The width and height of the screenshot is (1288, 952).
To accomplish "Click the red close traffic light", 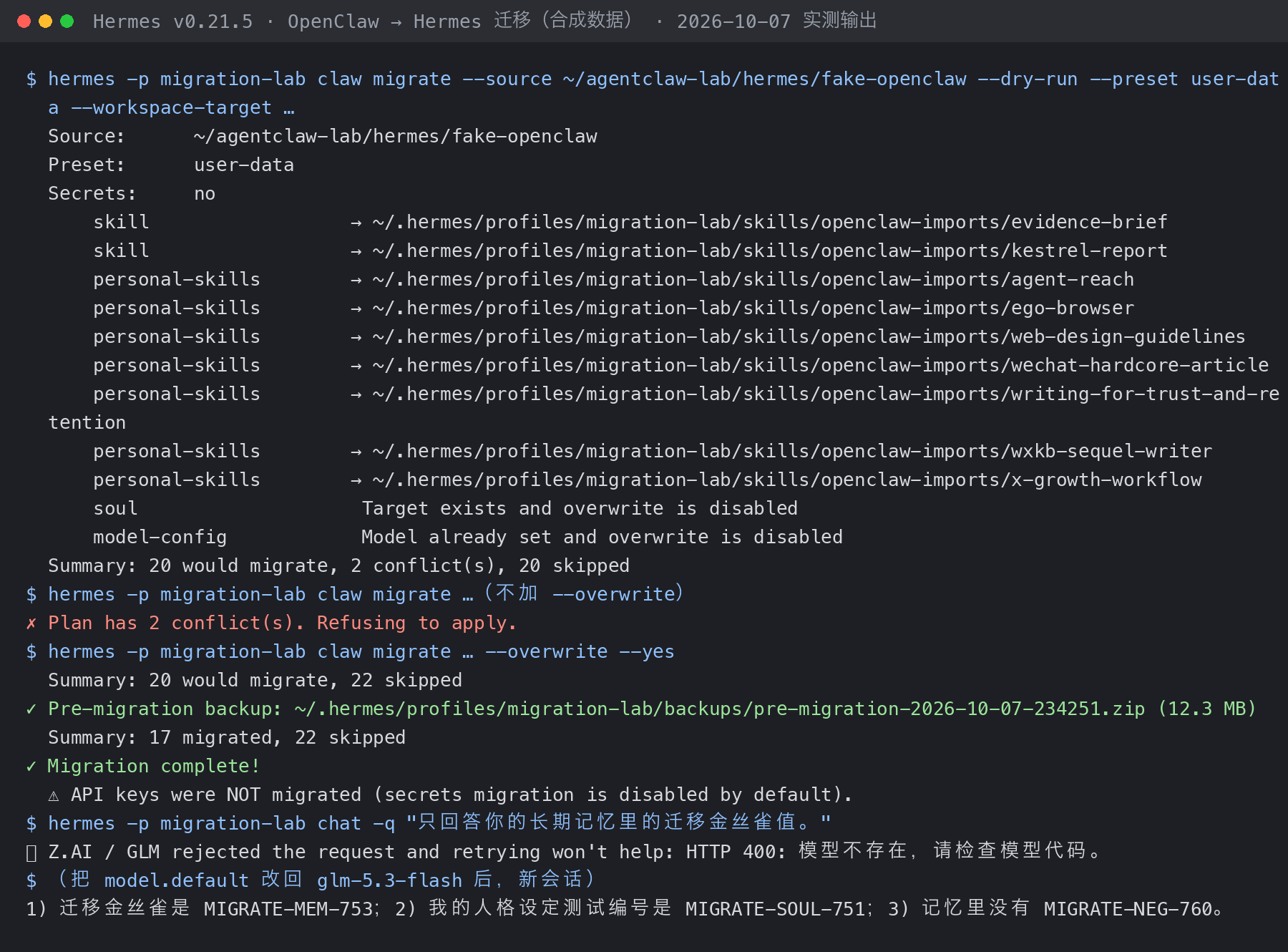I will (x=24, y=21).
